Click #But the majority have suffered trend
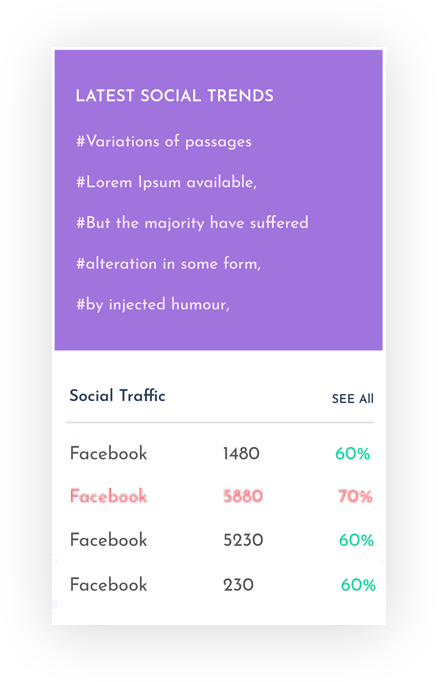This screenshot has height=682, width=438. (x=192, y=223)
